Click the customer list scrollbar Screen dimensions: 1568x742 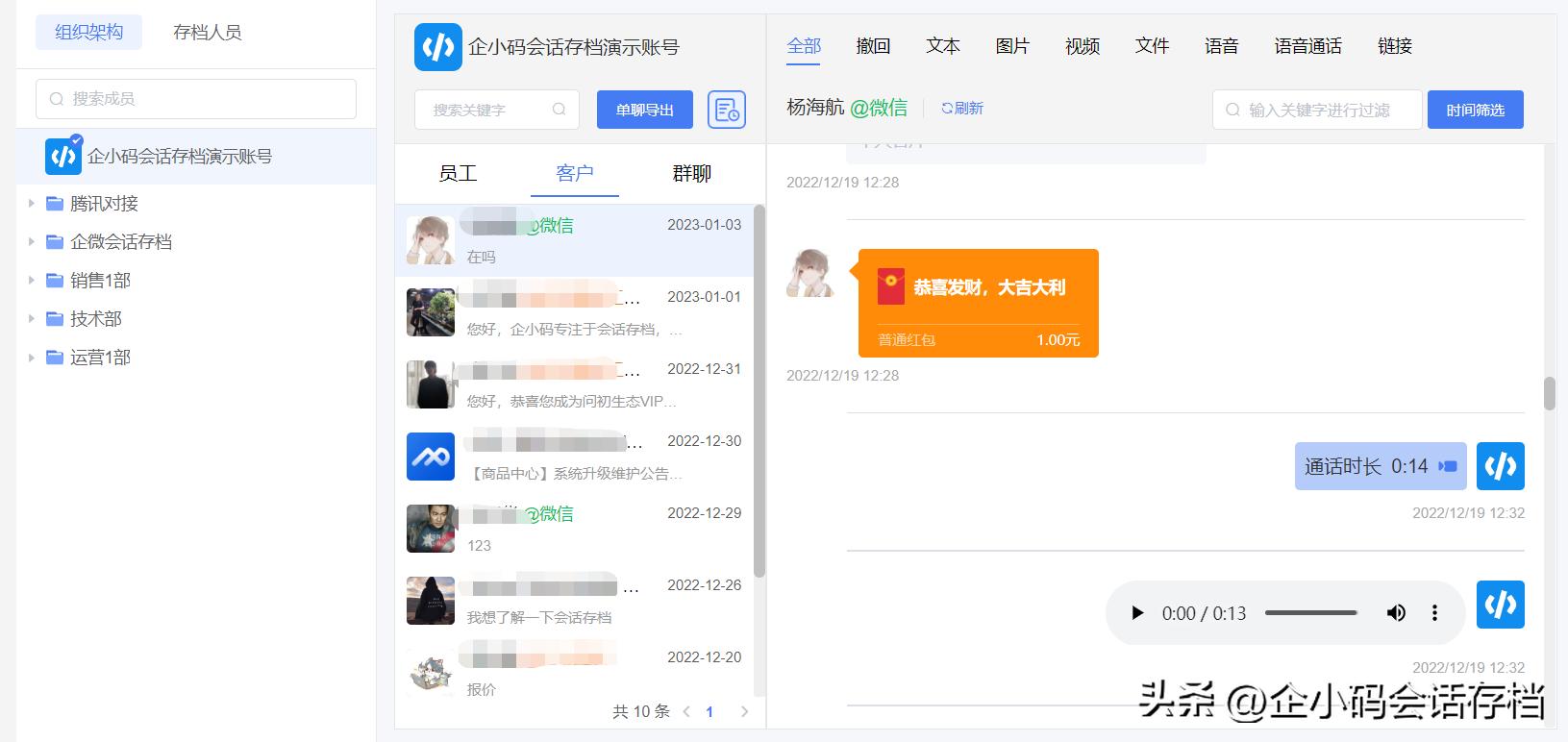tap(759, 390)
